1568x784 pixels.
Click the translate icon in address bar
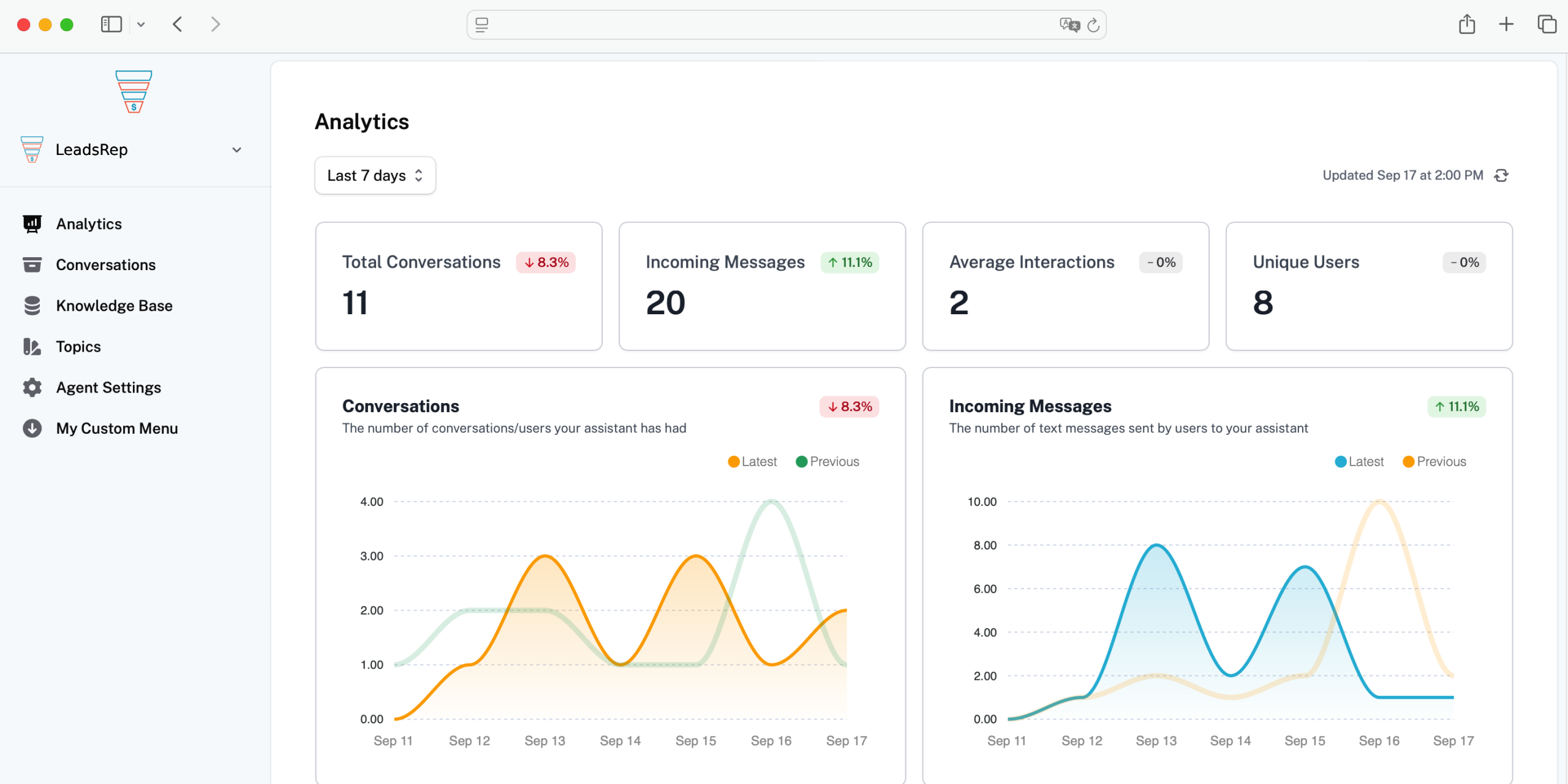click(1069, 25)
